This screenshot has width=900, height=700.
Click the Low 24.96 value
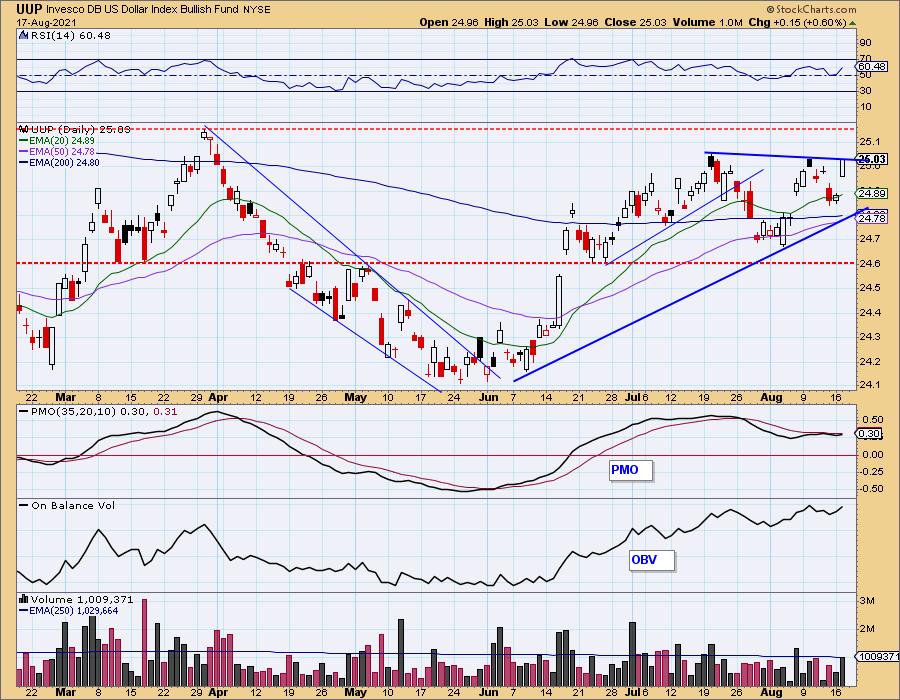[x=571, y=22]
